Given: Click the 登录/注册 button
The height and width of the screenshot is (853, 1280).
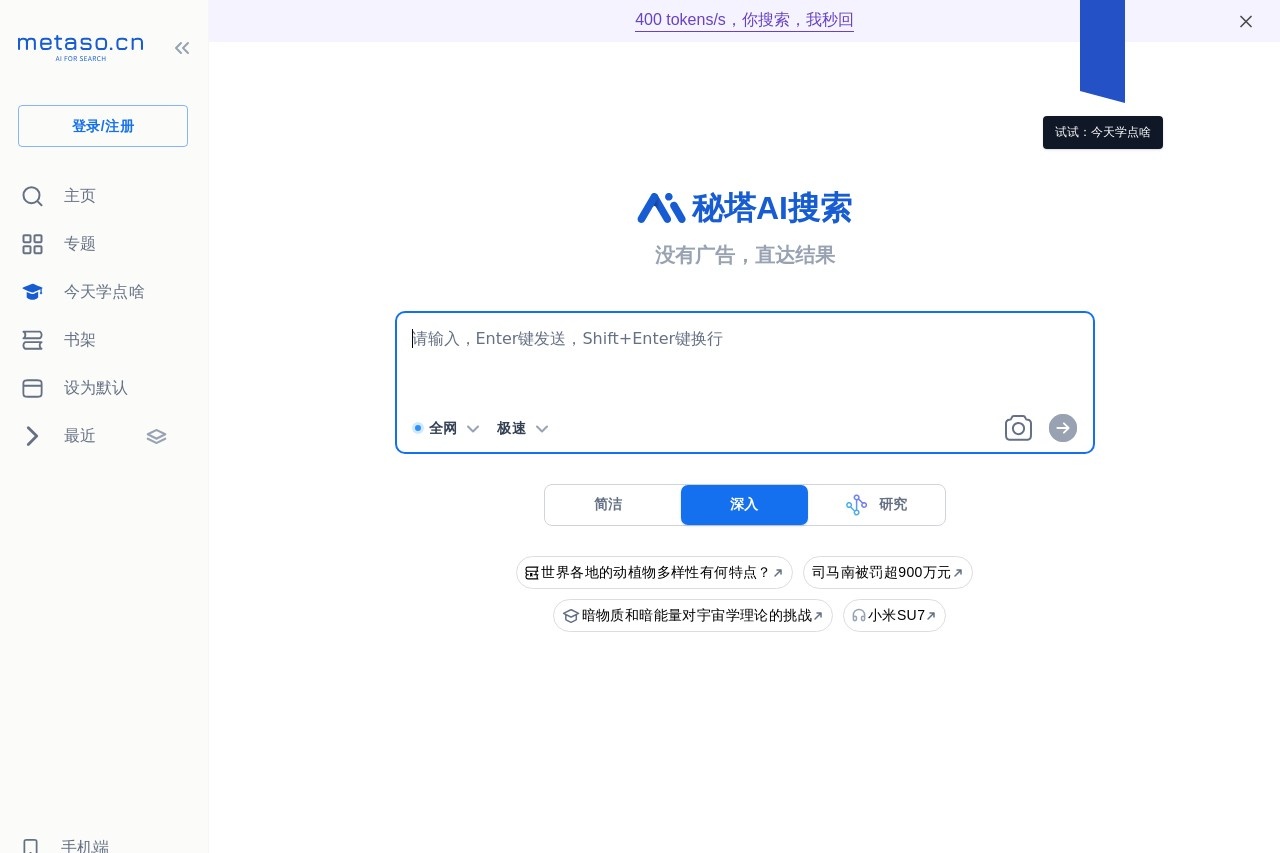Looking at the screenshot, I should coord(102,125).
